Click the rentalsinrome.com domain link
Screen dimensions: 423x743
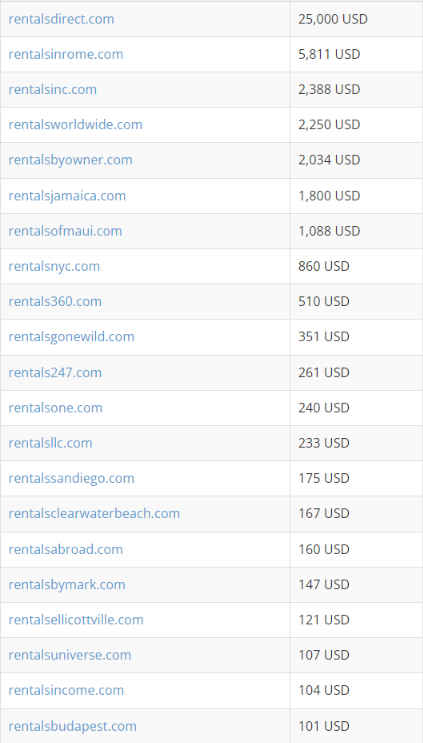(66, 54)
